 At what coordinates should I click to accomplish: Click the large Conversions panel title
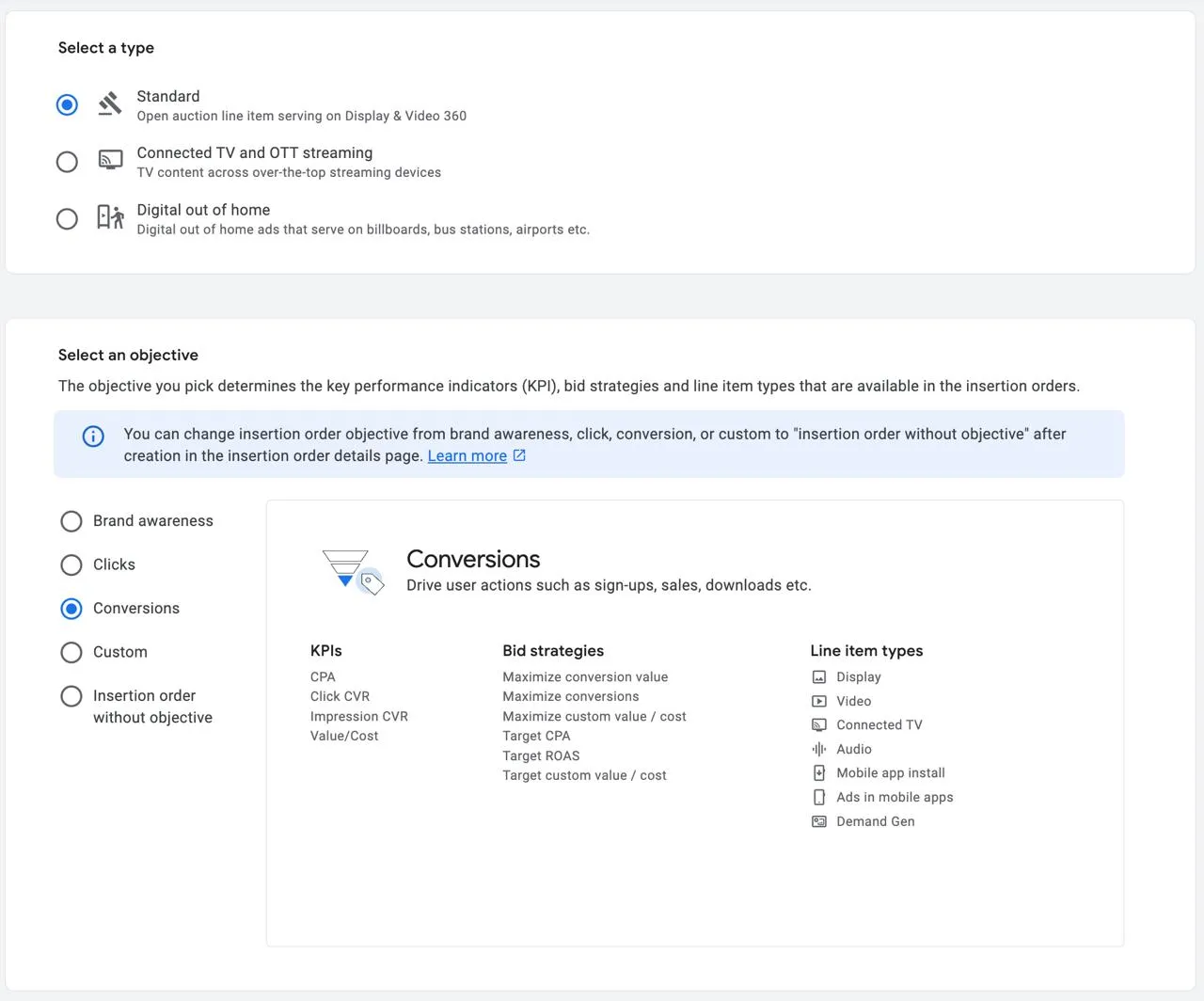click(x=473, y=560)
